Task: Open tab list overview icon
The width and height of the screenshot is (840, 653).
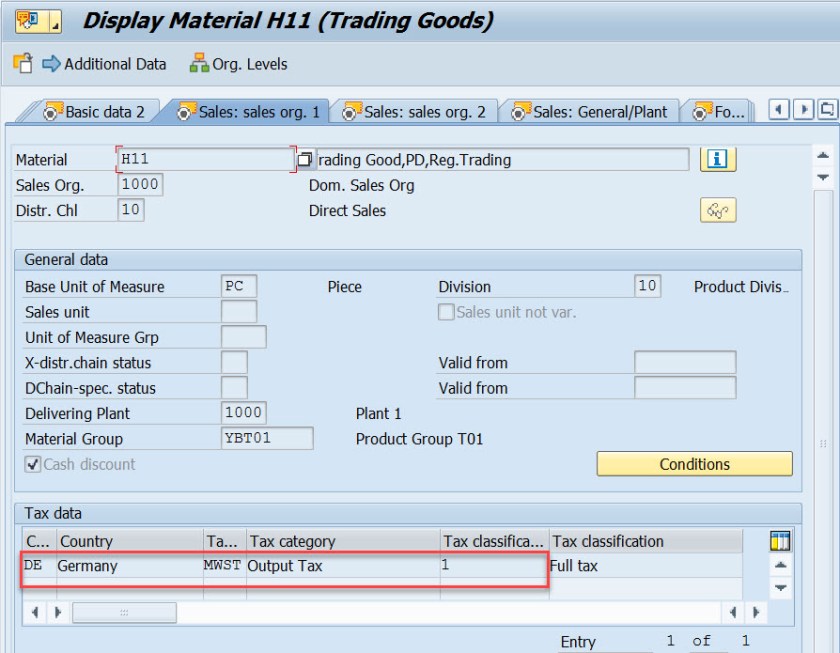Action: (x=828, y=110)
